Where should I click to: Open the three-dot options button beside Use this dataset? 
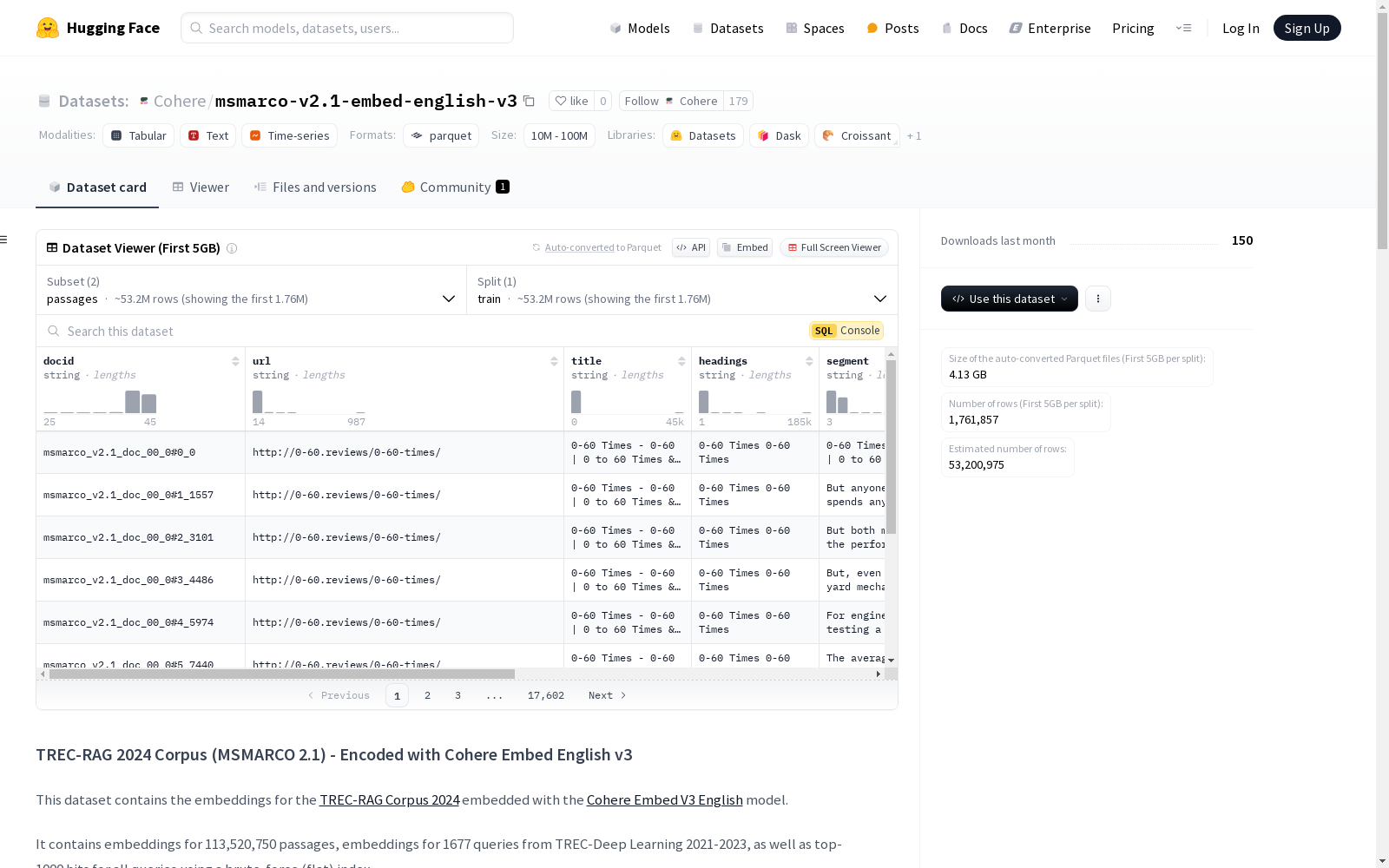tap(1098, 299)
